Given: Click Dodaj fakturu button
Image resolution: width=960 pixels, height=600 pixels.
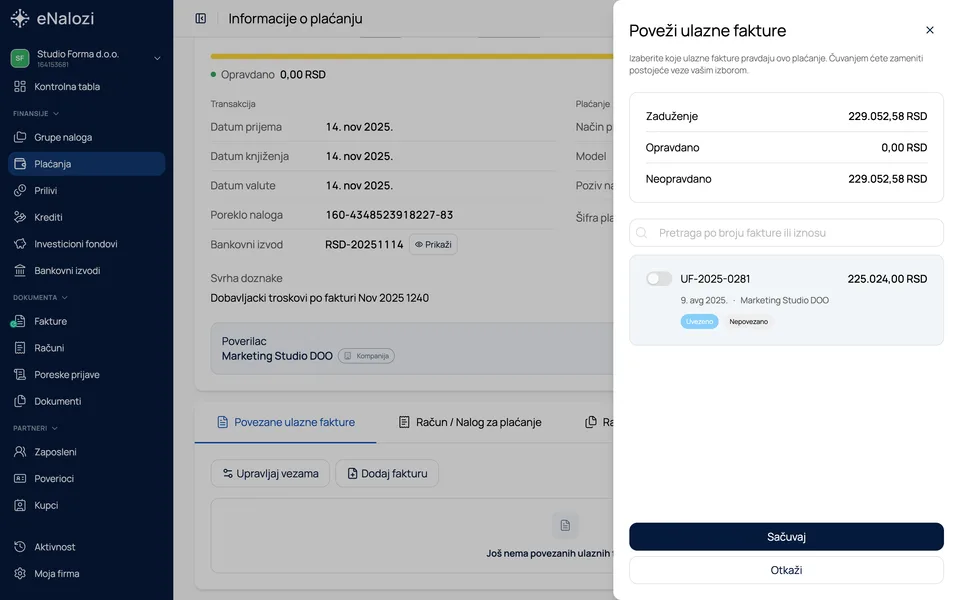Looking at the screenshot, I should point(387,473).
